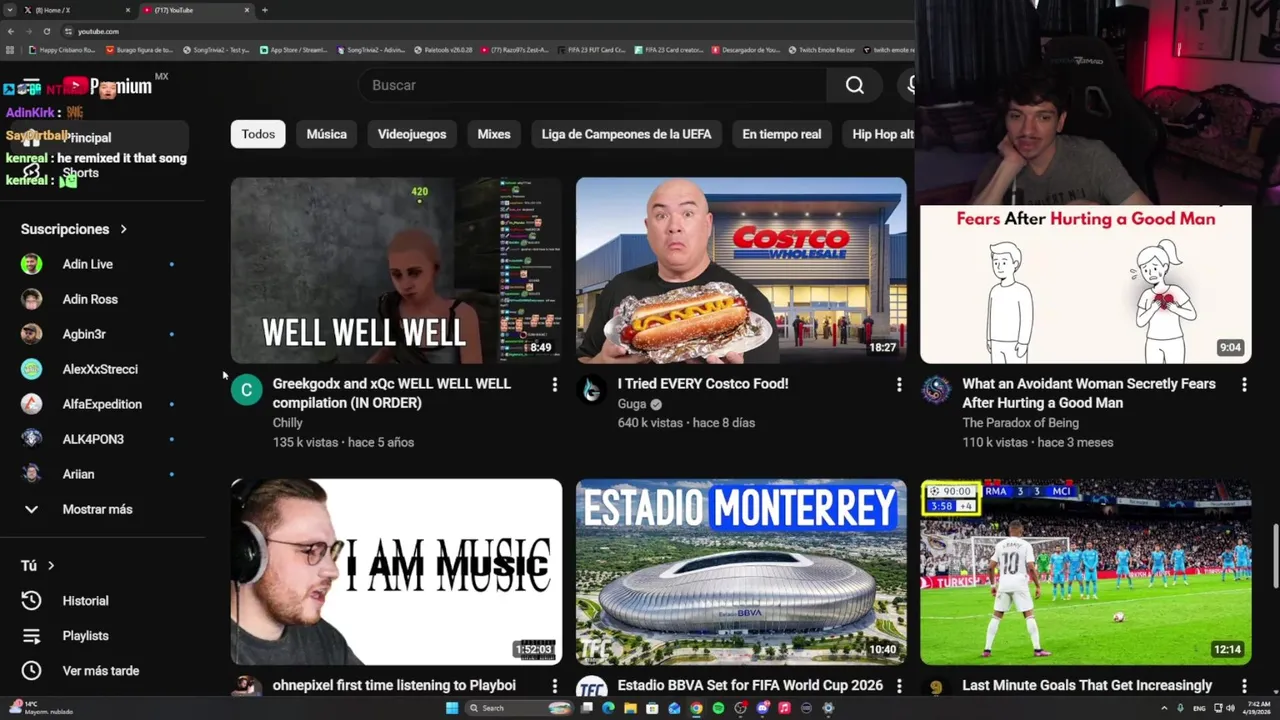Open The Paradox of Being channel link
1280x720 pixels.
pos(1020,423)
